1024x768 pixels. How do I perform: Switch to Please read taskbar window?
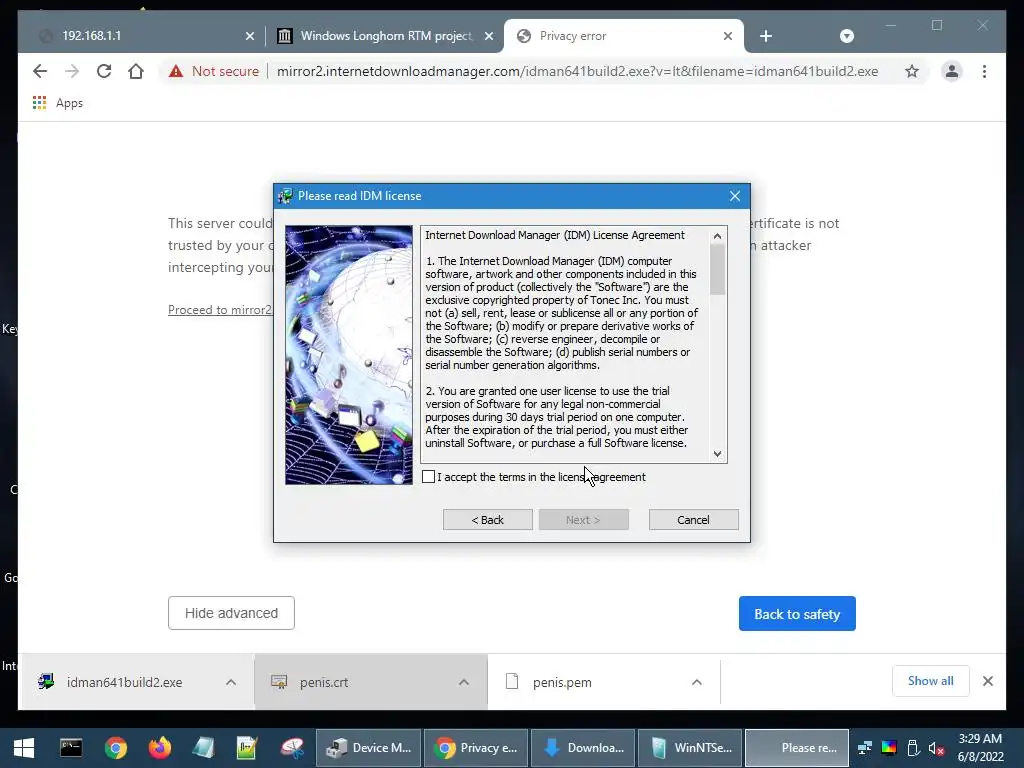point(797,748)
